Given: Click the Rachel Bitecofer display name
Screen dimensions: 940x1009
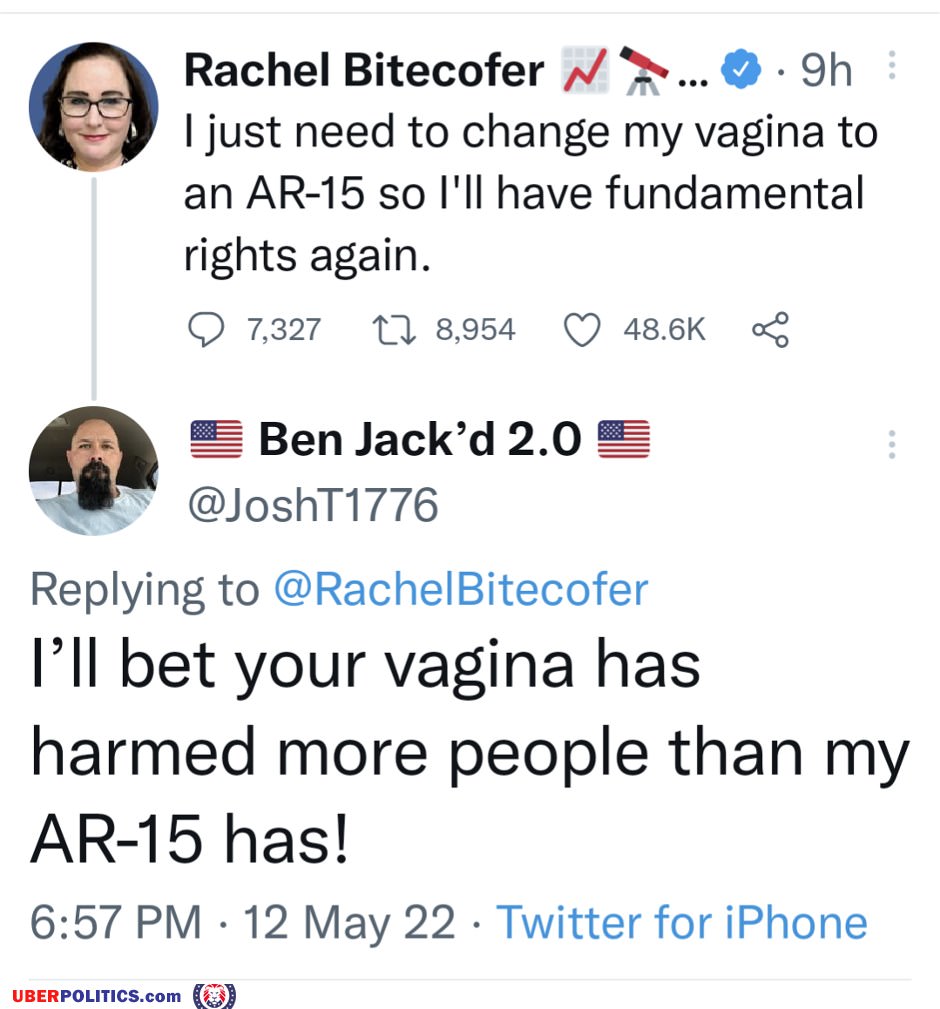Looking at the screenshot, I should 365,71.
